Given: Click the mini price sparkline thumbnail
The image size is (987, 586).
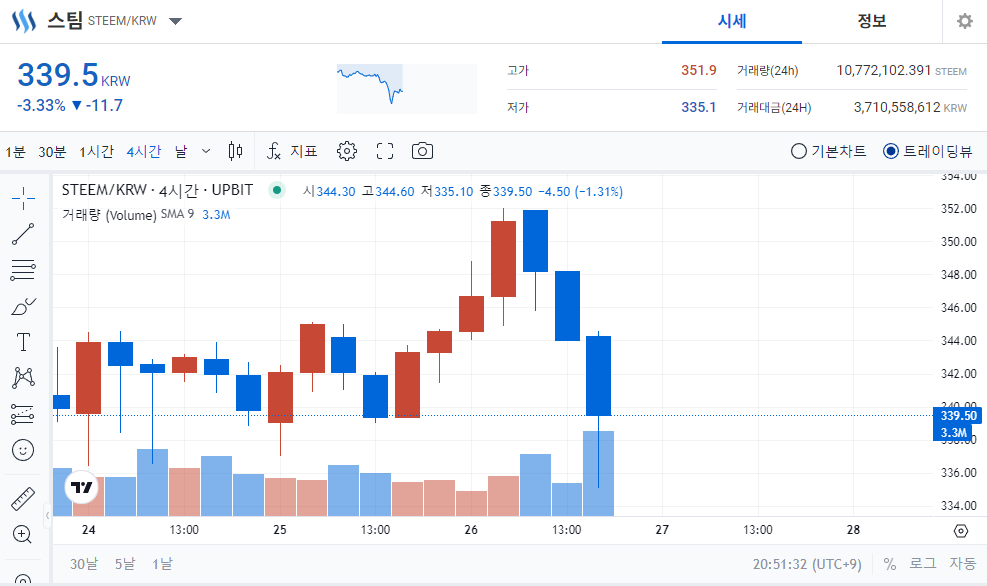Looking at the screenshot, I should click(x=407, y=89).
